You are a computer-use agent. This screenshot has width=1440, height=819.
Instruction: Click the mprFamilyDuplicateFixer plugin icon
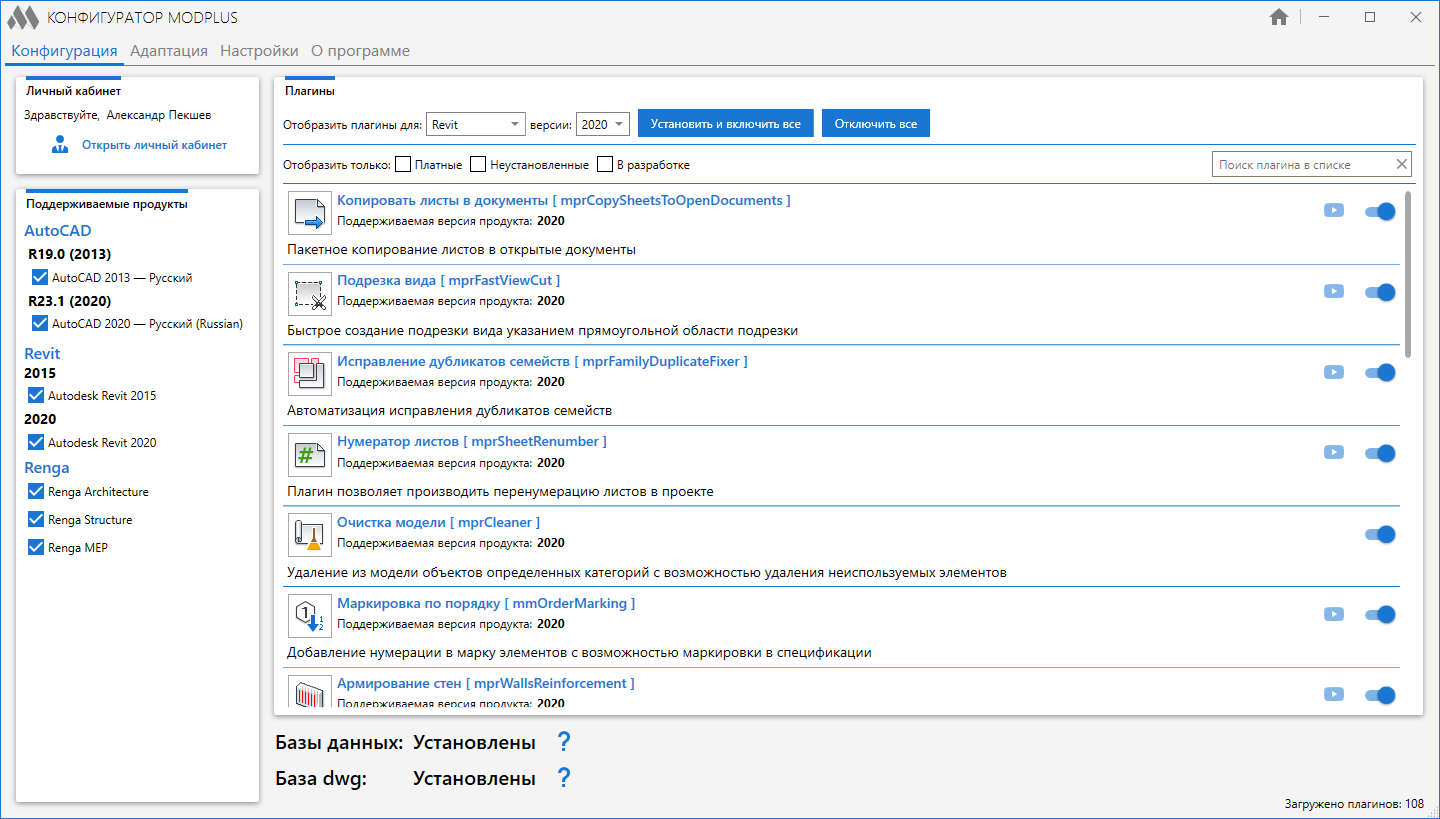coord(309,374)
